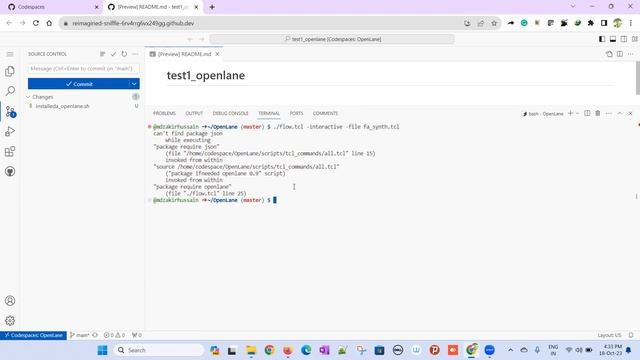Open terminal panel more actions menu

(x=609, y=113)
